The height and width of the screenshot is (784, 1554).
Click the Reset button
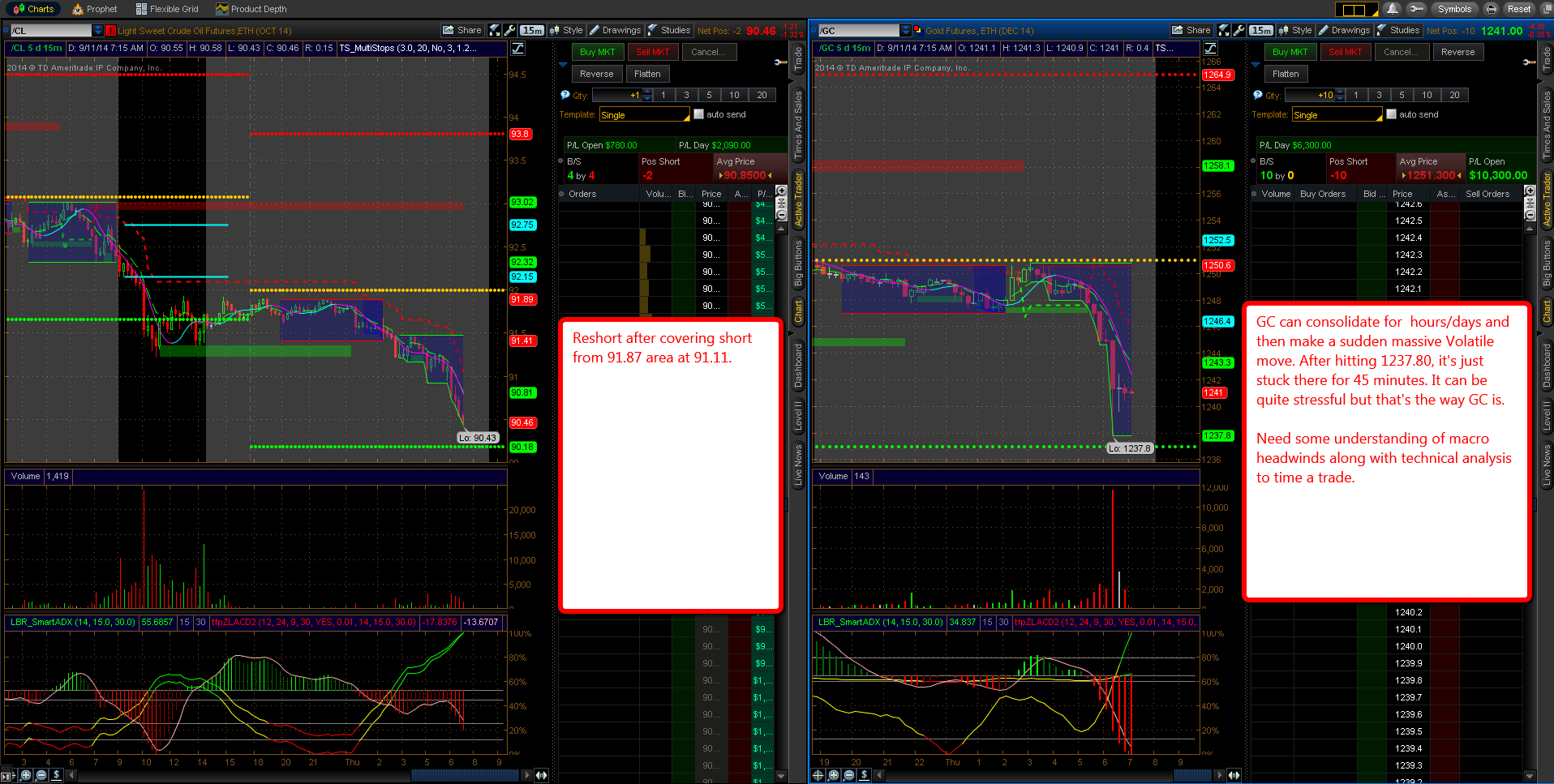pos(1518,9)
